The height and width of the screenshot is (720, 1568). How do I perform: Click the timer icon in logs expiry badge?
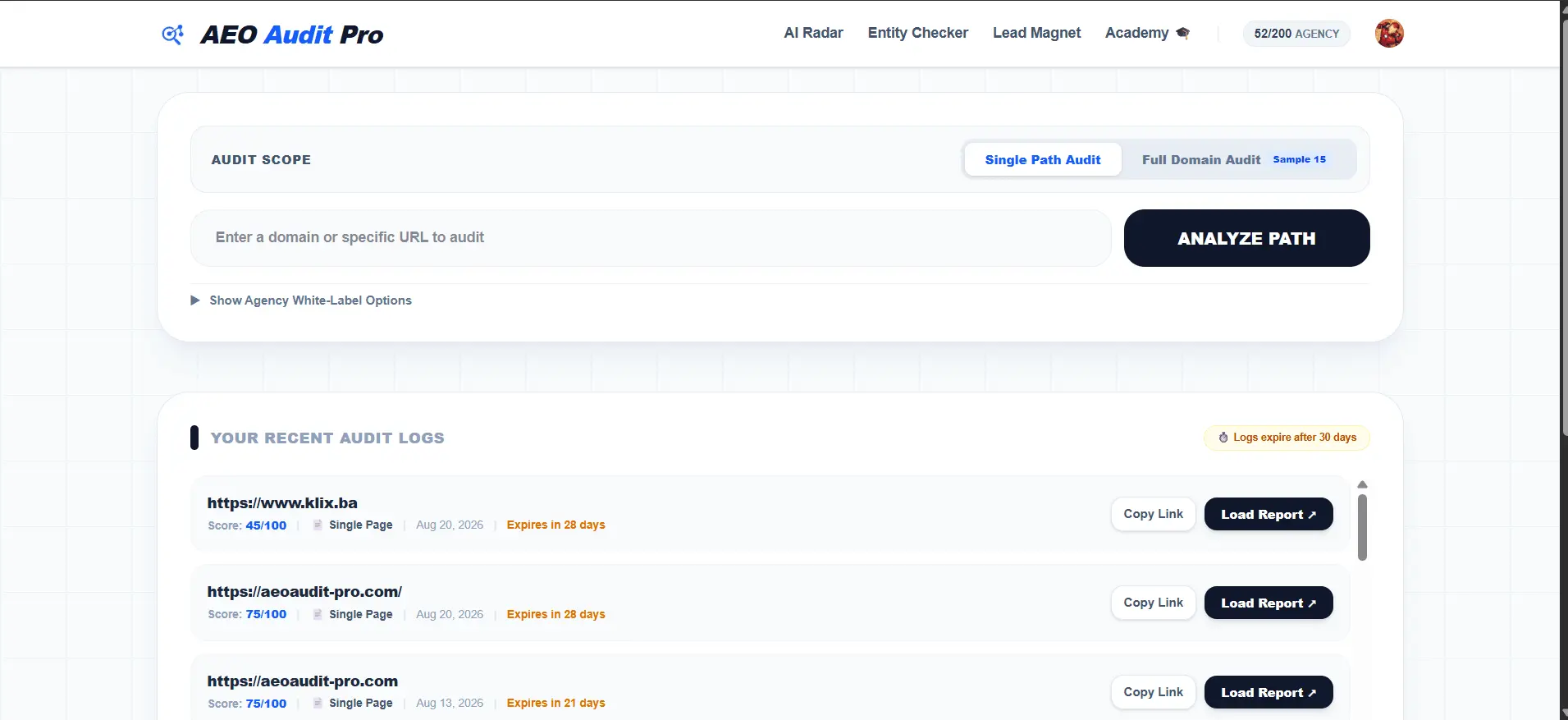coord(1223,438)
